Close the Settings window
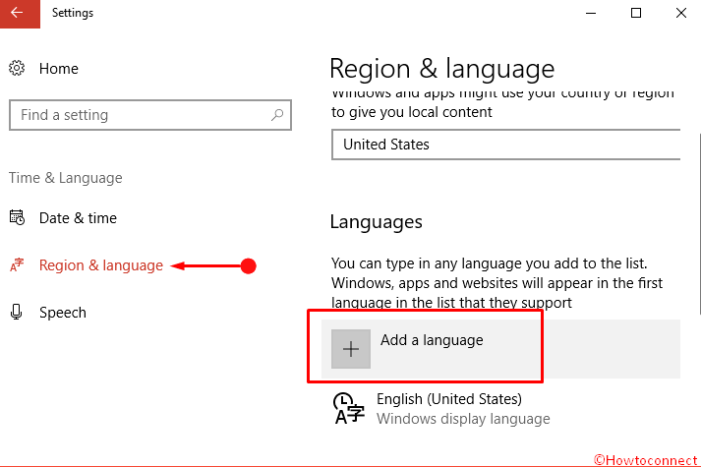The image size is (701, 467). coord(681,13)
